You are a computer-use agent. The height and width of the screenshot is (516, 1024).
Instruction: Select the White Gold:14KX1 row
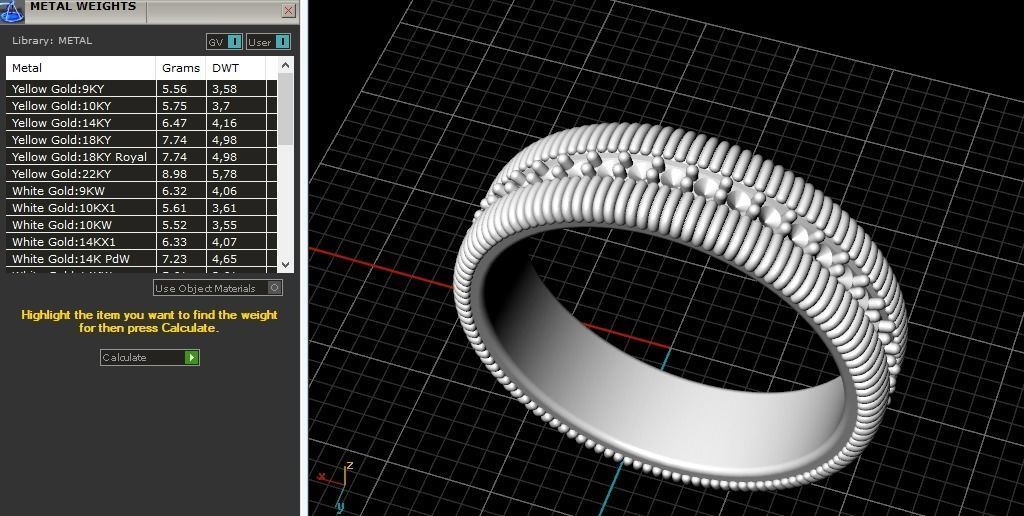click(142, 242)
